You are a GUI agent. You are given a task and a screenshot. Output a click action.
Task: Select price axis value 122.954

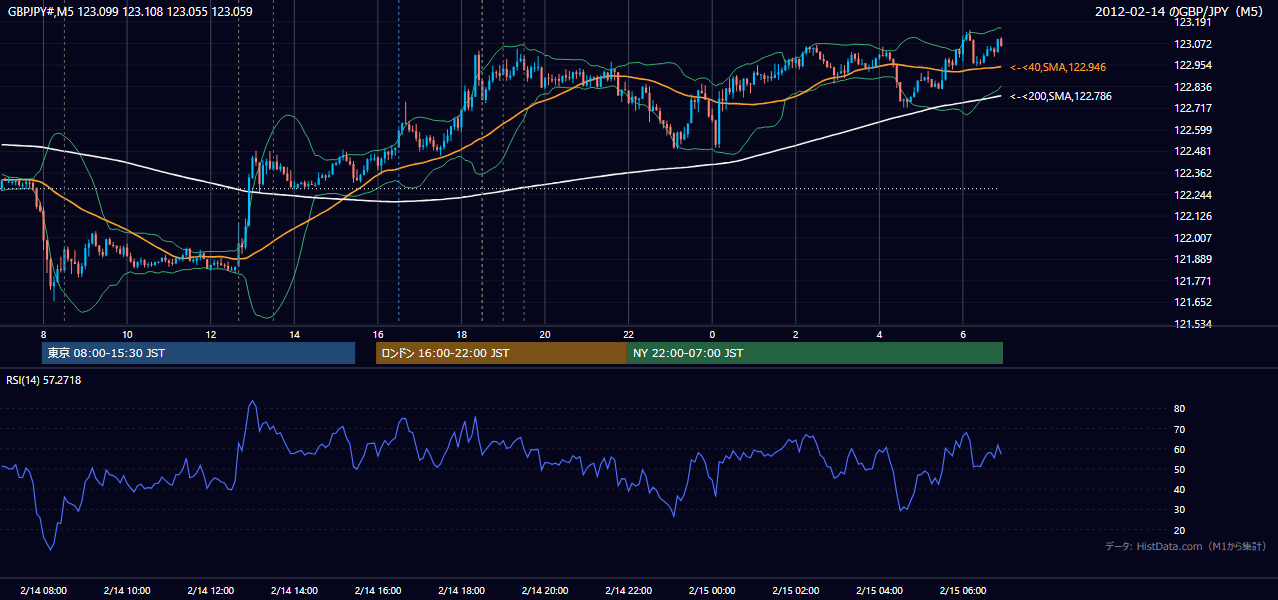[x=1194, y=65]
